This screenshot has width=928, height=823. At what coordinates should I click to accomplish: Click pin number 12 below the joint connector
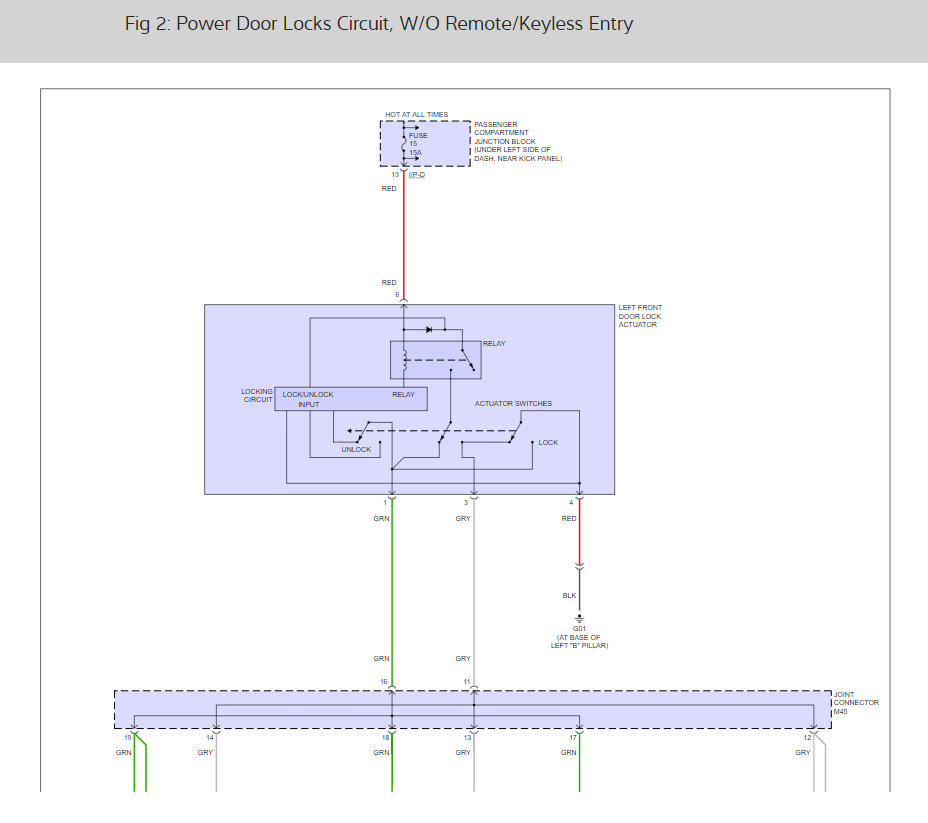[807, 738]
